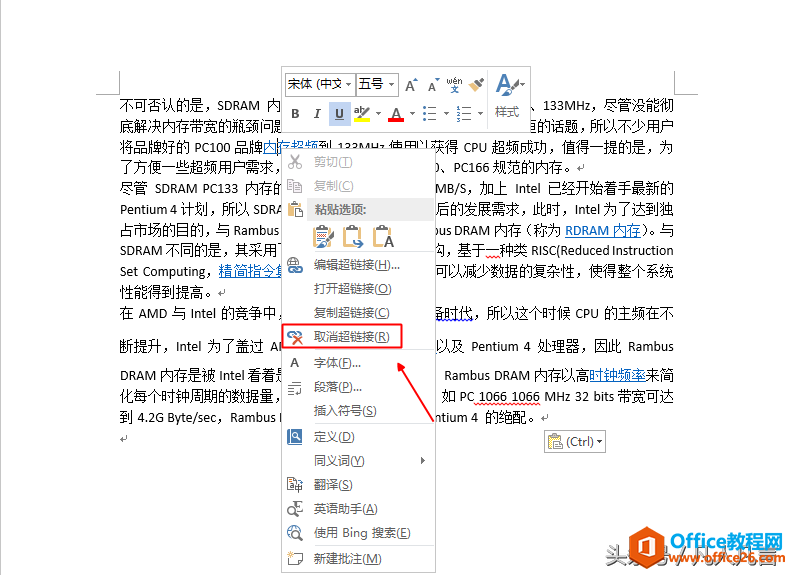Click the paragraph icon beside 段落
This screenshot has width=792, height=575.
[x=294, y=388]
